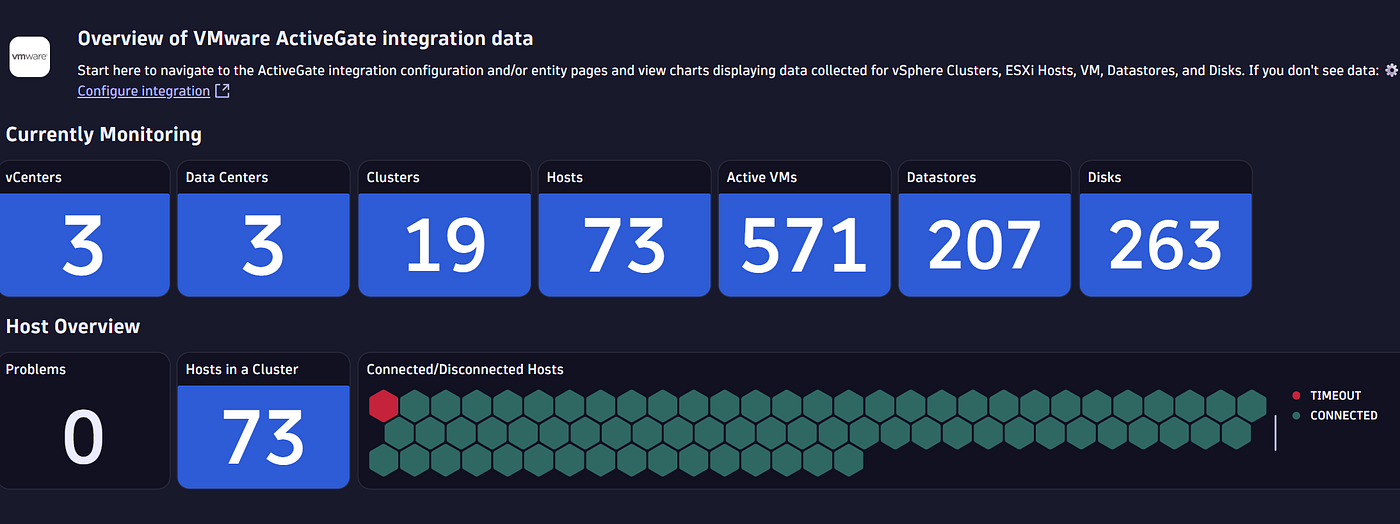Open the Clusters tile showing 19

click(x=444, y=229)
